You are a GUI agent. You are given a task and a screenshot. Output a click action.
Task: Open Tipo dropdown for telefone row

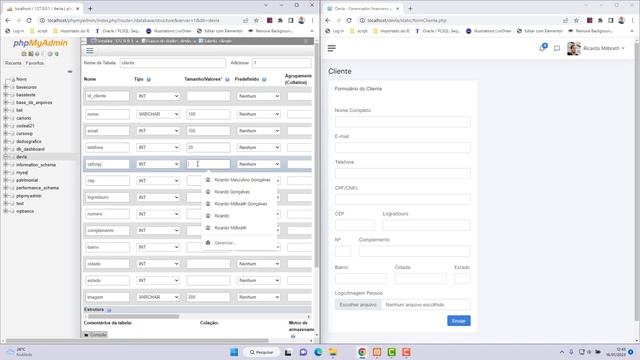158,147
